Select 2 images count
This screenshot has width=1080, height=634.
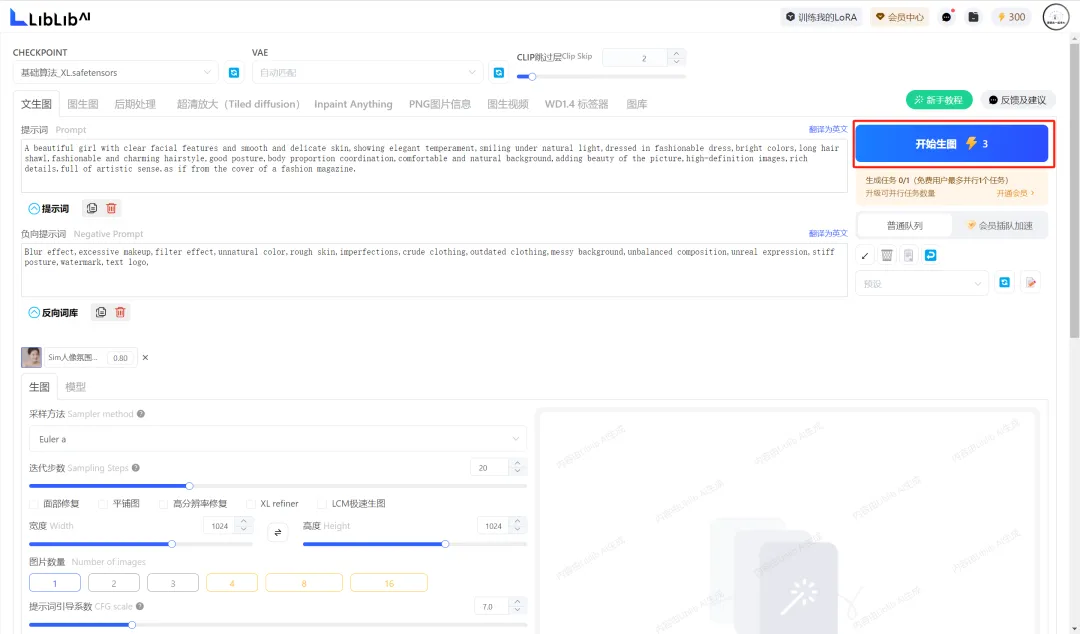[x=114, y=583]
